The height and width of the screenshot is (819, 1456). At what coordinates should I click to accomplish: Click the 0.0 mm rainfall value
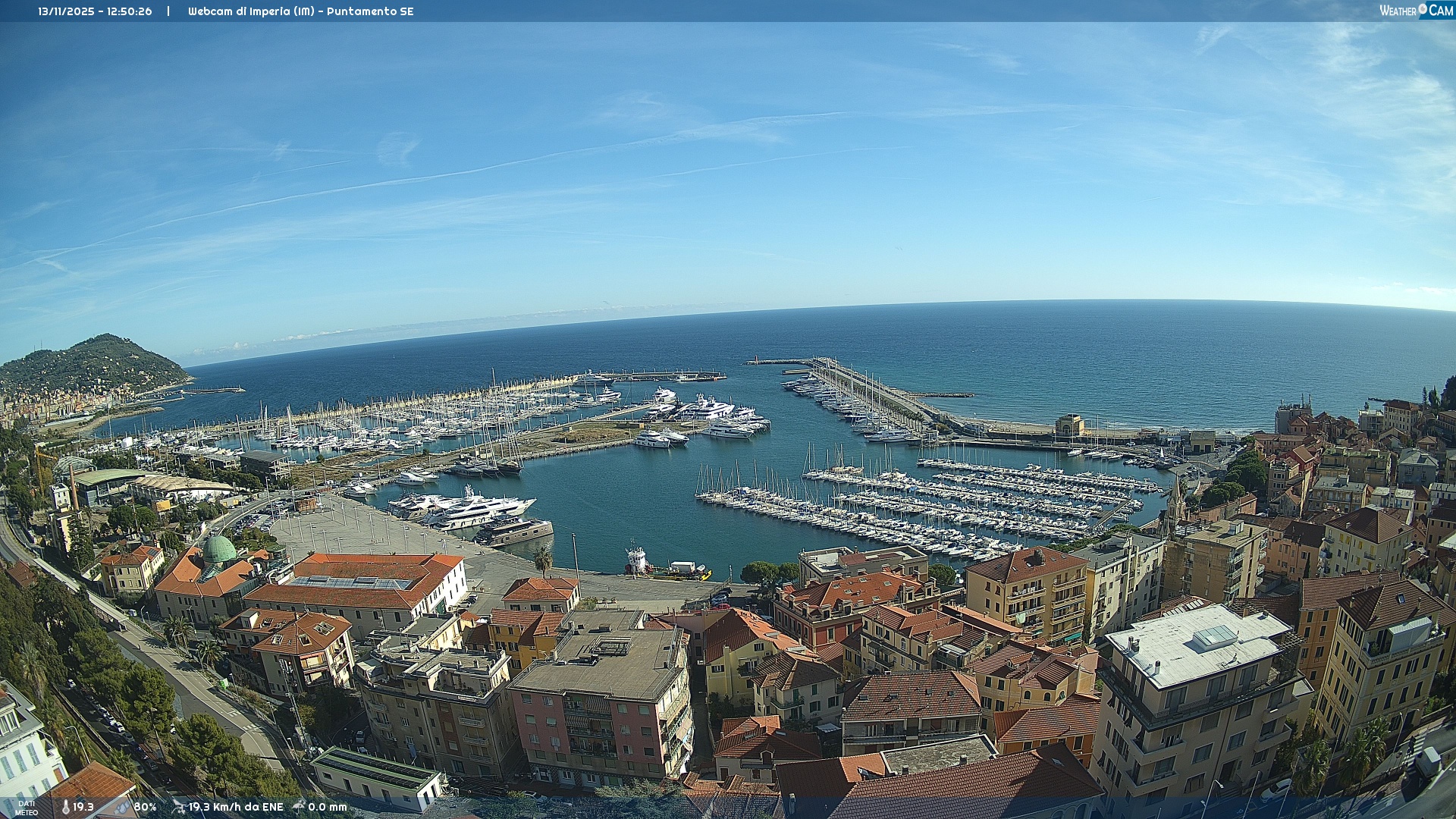pyautogui.click(x=328, y=807)
